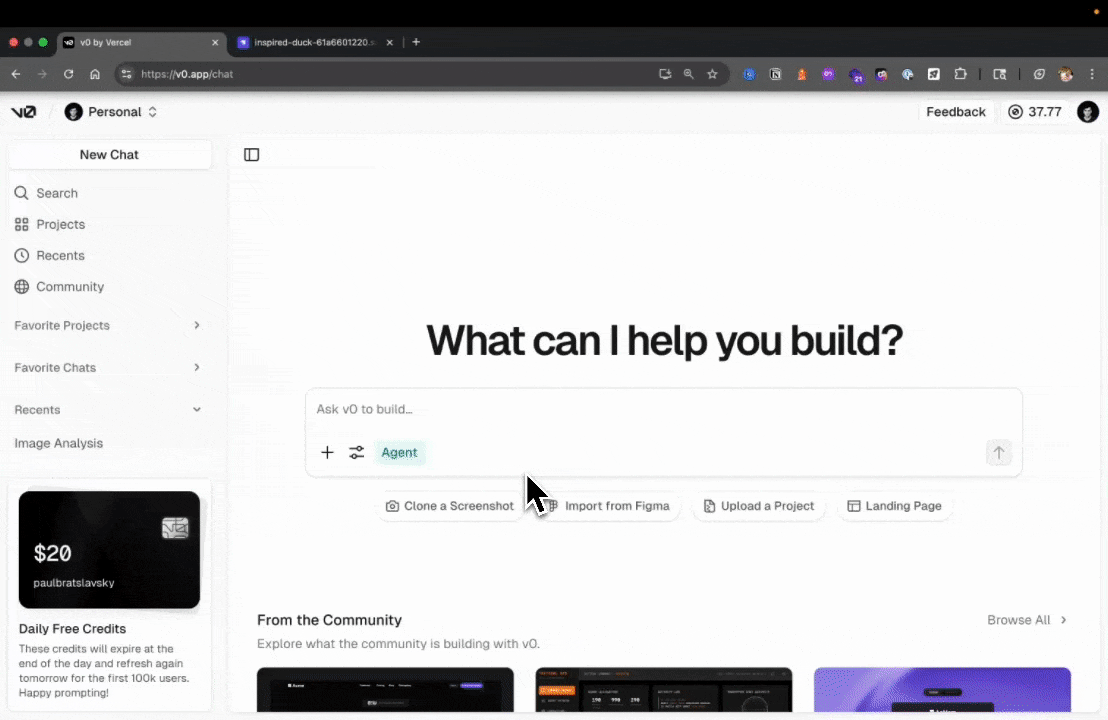Open the Personal workspace switcher
This screenshot has height=720, width=1108.
tap(111, 112)
